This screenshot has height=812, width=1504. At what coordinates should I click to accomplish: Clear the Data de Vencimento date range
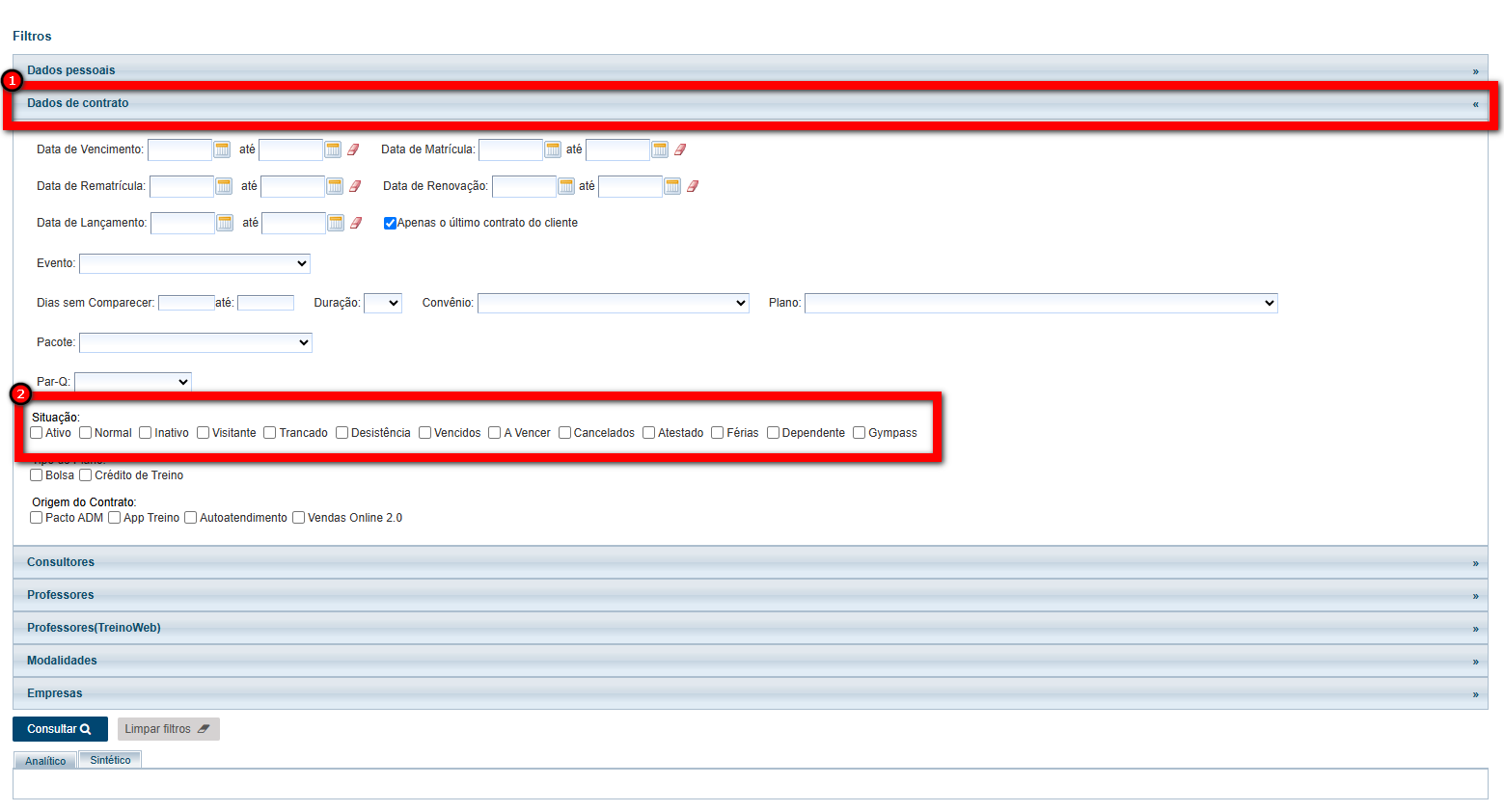click(x=353, y=149)
